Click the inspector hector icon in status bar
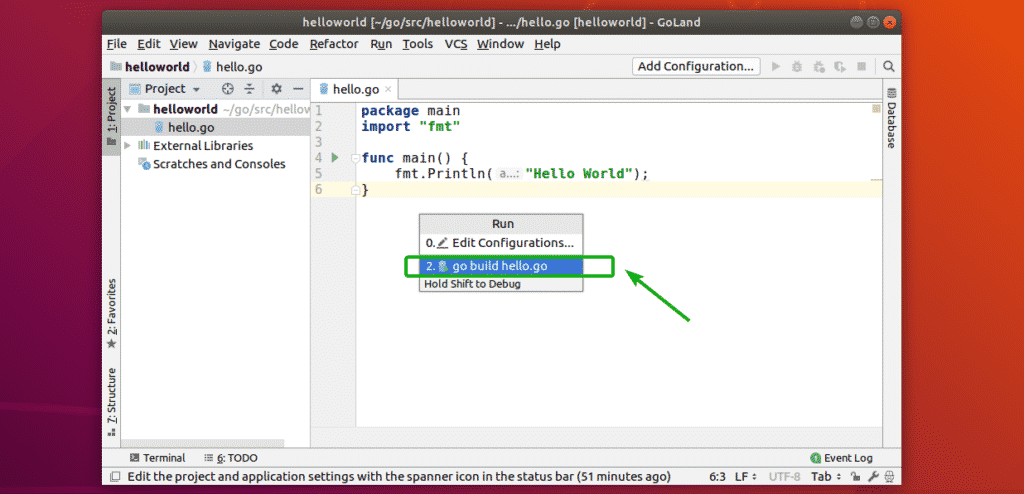Image resolution: width=1024 pixels, height=494 pixels. pyautogui.click(x=888, y=476)
